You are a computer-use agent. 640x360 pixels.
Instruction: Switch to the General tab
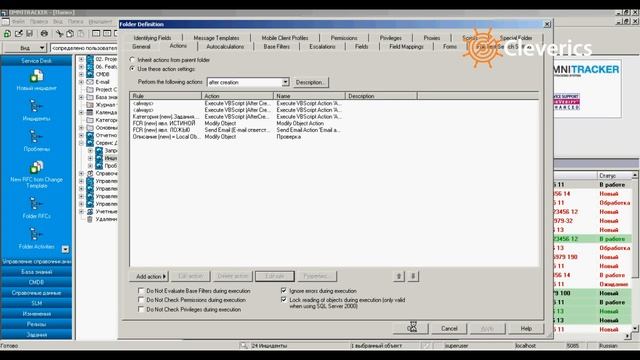click(141, 47)
